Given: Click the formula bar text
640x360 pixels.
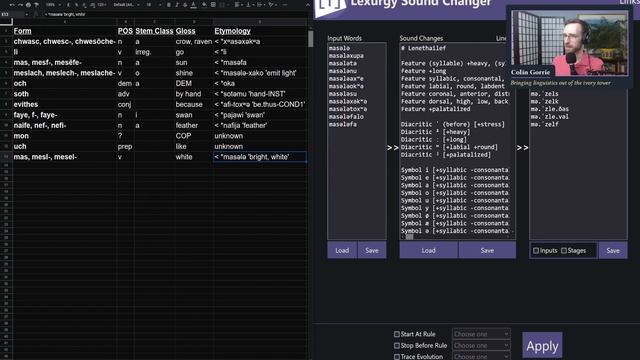Looking at the screenshot, I should pos(65,14).
